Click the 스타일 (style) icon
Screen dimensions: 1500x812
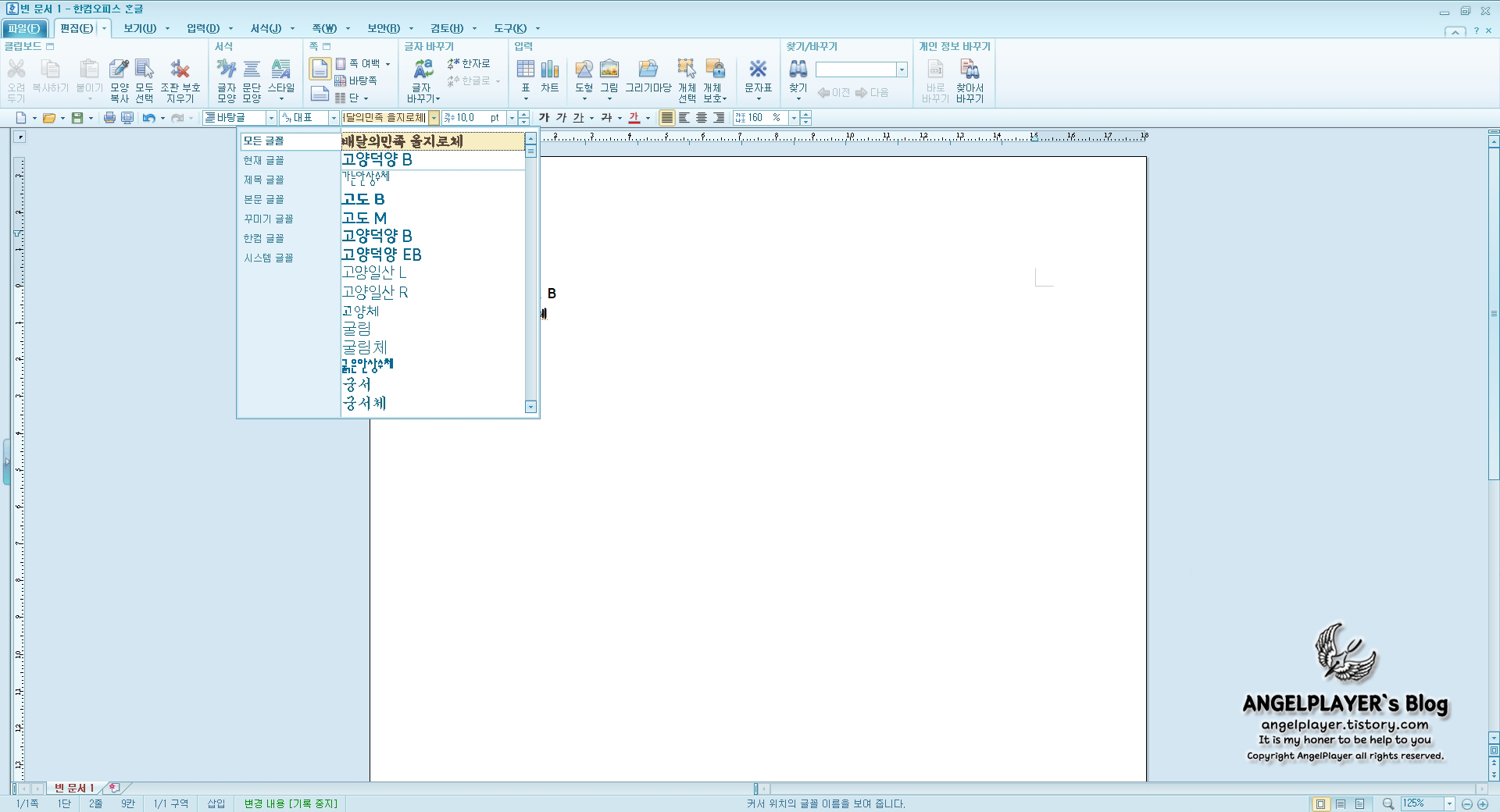click(x=281, y=80)
